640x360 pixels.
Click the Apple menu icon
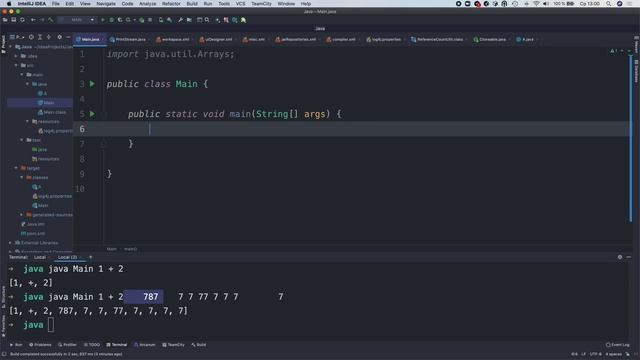pos(9,4)
